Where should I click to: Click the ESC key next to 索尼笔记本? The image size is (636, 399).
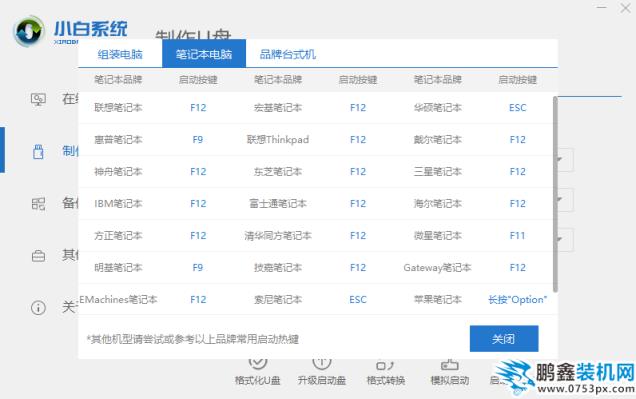(x=358, y=300)
